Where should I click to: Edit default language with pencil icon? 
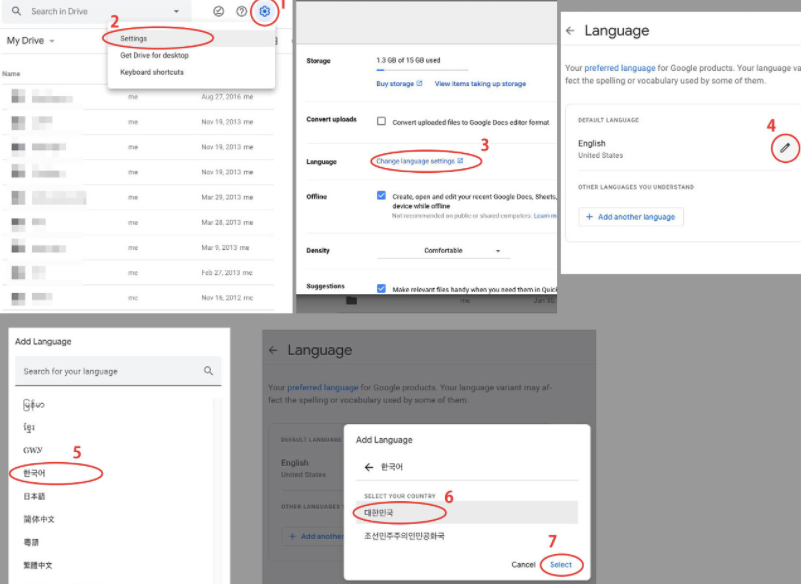[785, 148]
